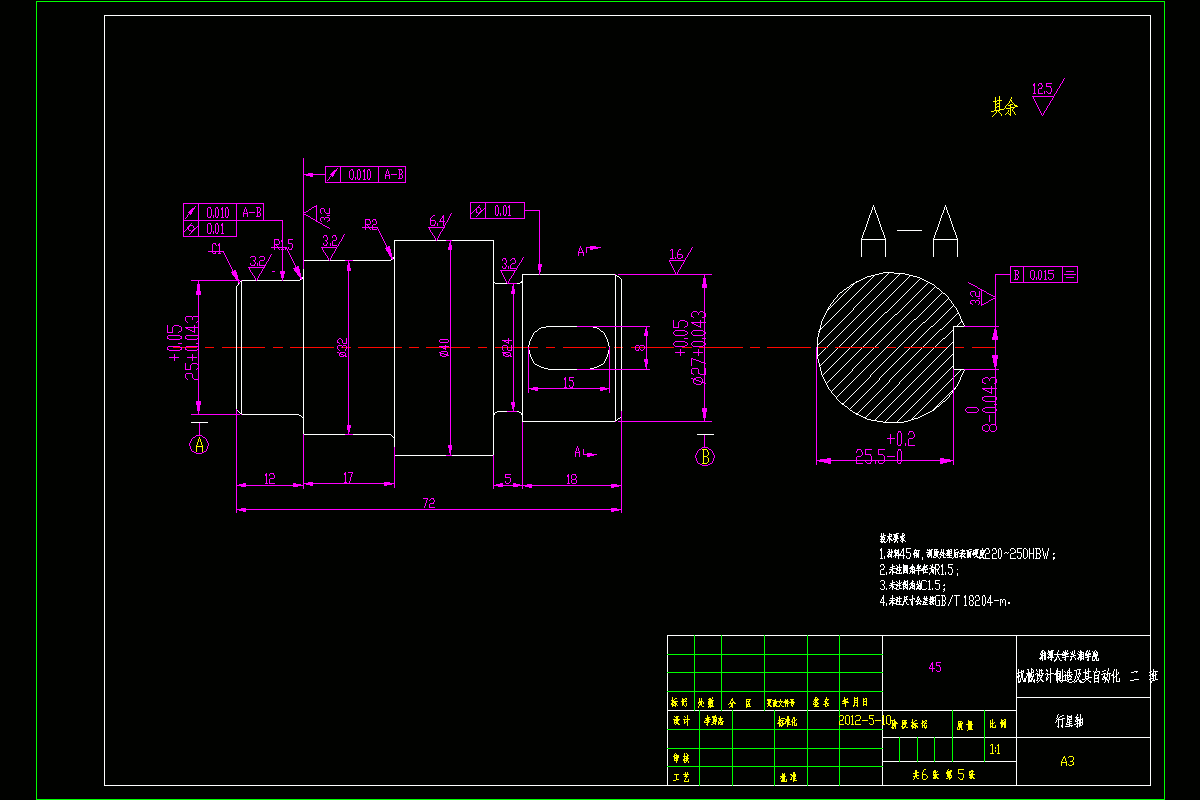Click the 比例 label cell
Image resolution: width=1200 pixels, height=800 pixels.
click(998, 724)
